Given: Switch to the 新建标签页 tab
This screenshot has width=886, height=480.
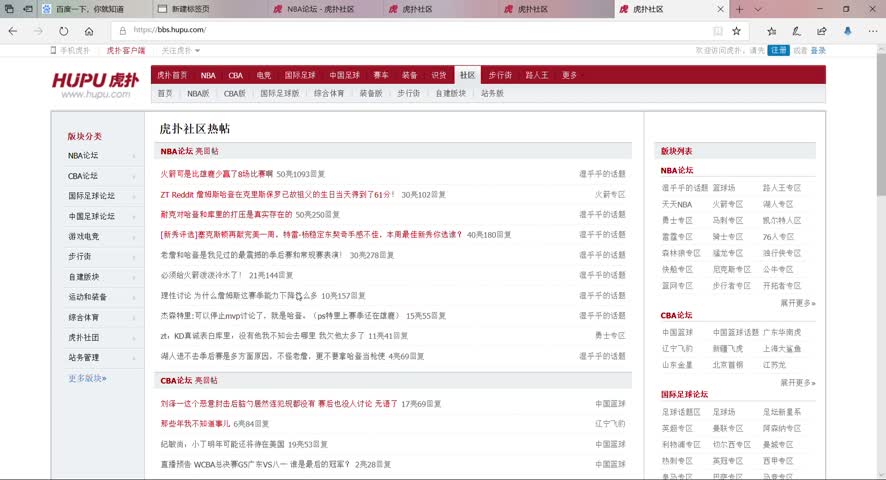Looking at the screenshot, I should point(210,9).
